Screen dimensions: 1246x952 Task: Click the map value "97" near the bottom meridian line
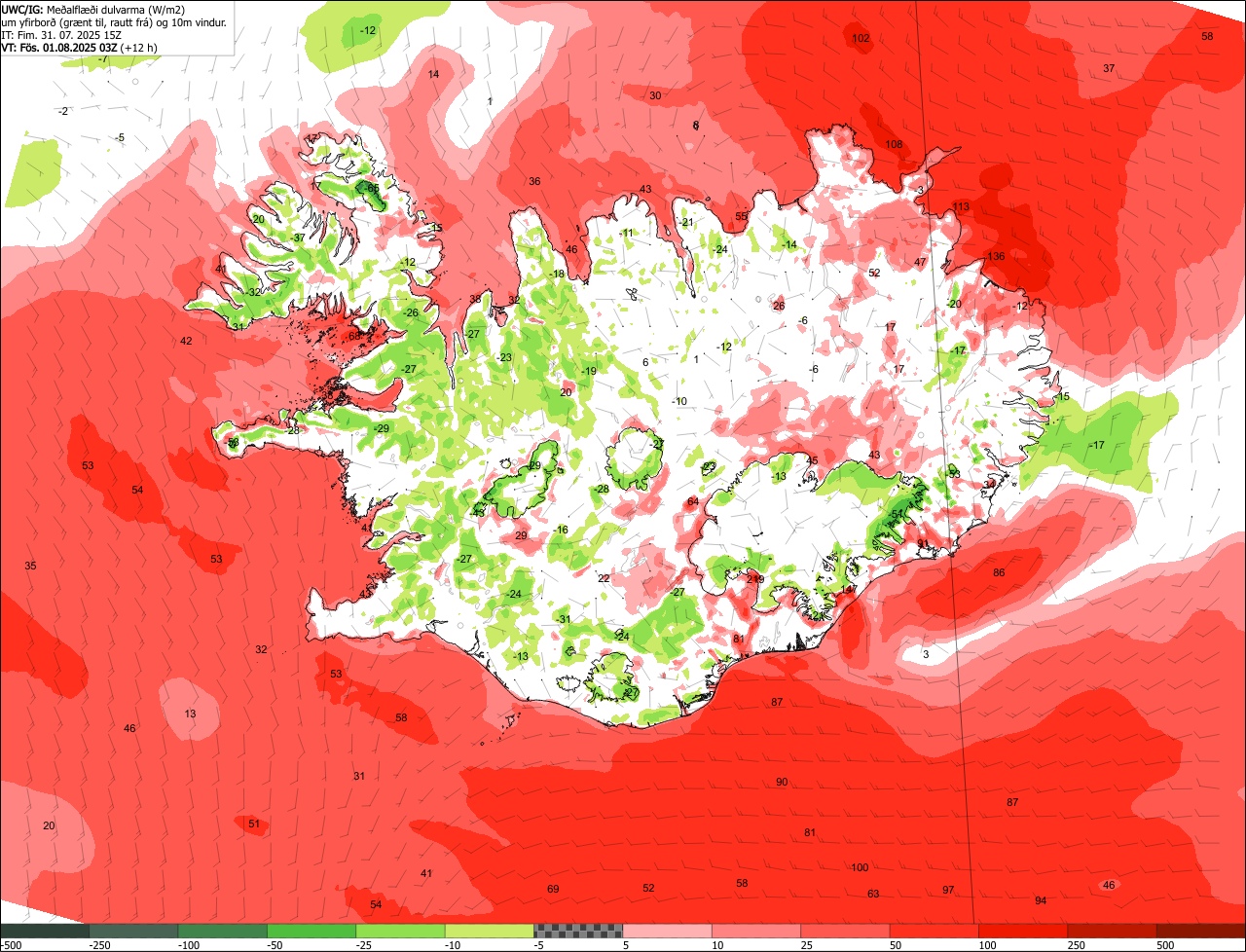[x=948, y=891]
